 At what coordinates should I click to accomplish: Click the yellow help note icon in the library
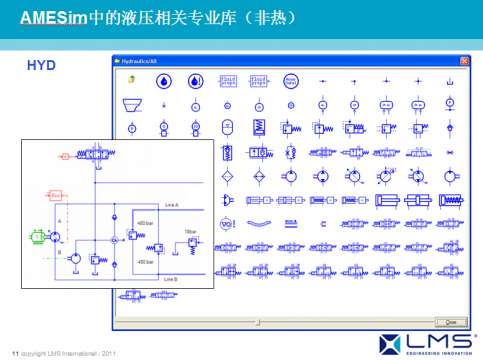coord(132,79)
